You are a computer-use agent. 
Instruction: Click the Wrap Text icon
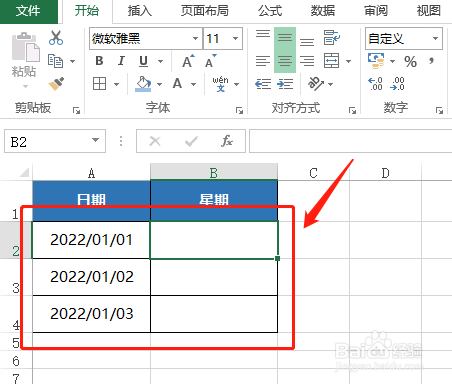point(332,37)
